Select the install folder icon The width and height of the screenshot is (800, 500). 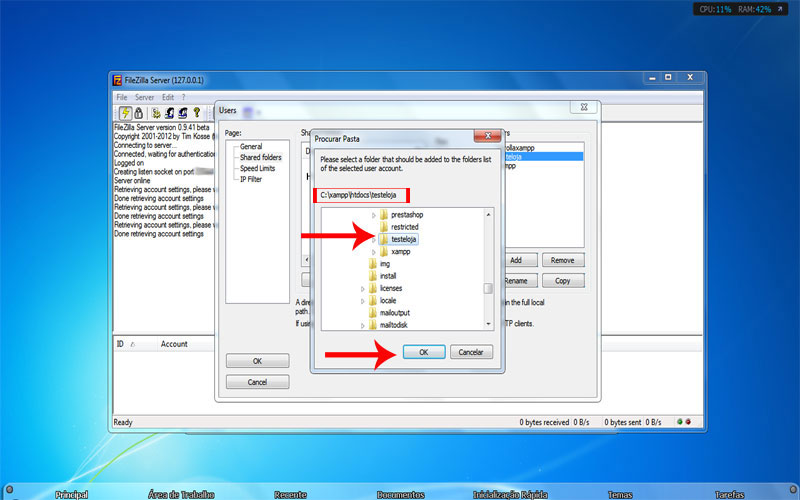372,276
